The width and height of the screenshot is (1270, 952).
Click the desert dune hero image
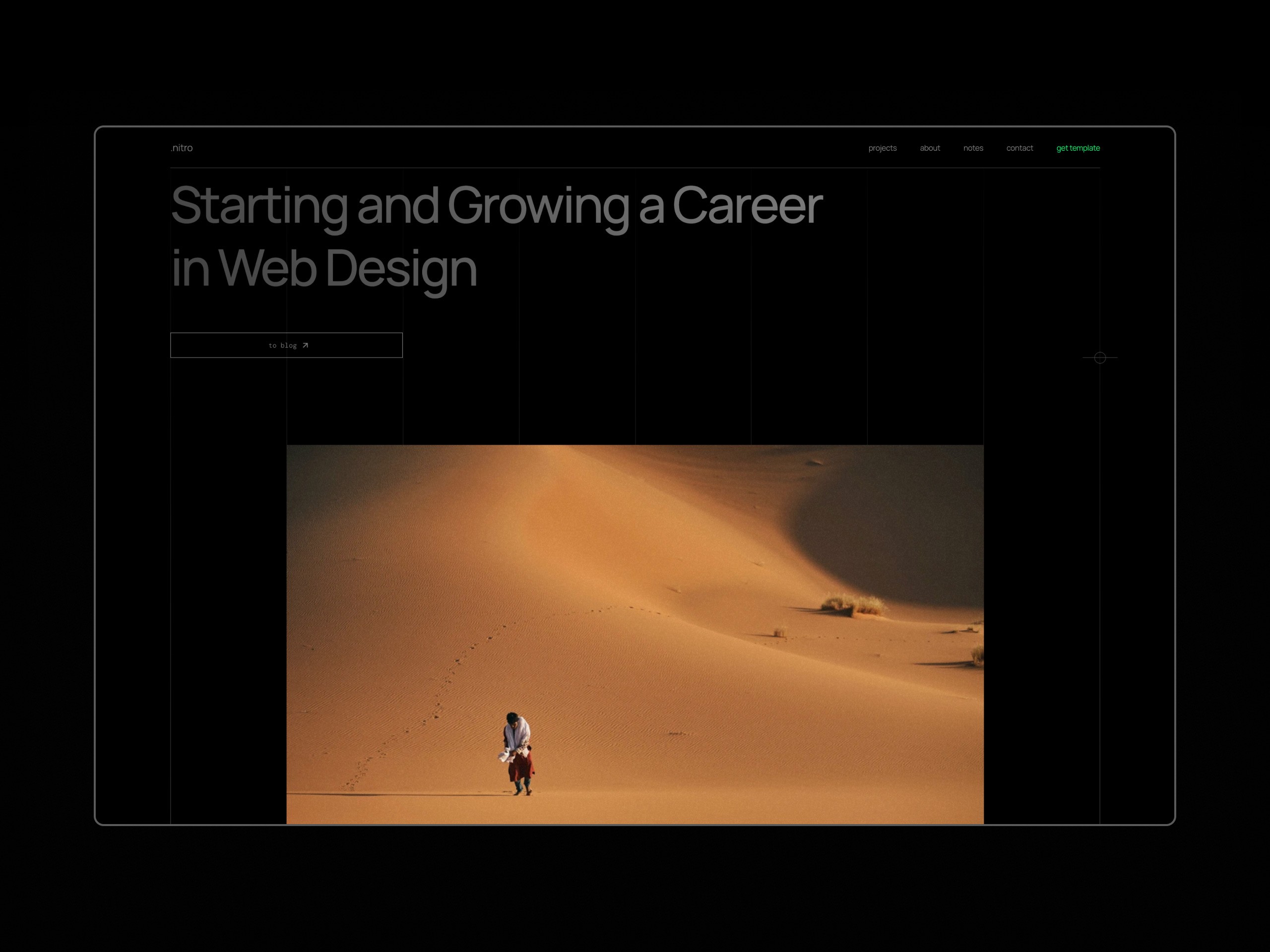tap(635, 634)
